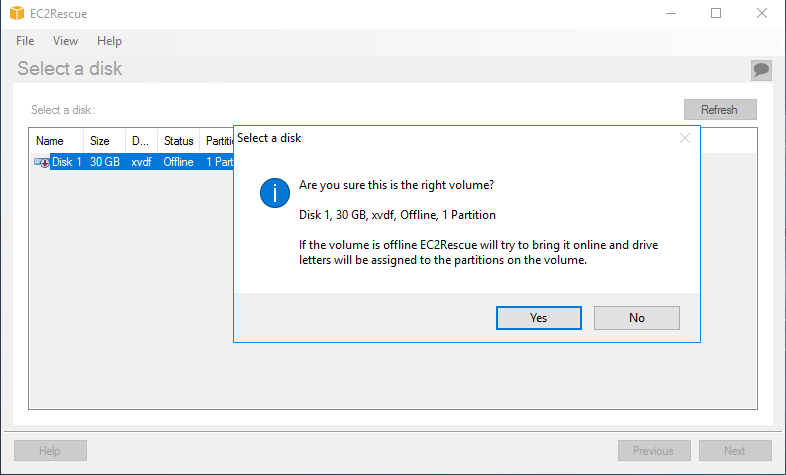This screenshot has width=786, height=475.
Task: Click the xvdf device cell
Action: point(141,162)
